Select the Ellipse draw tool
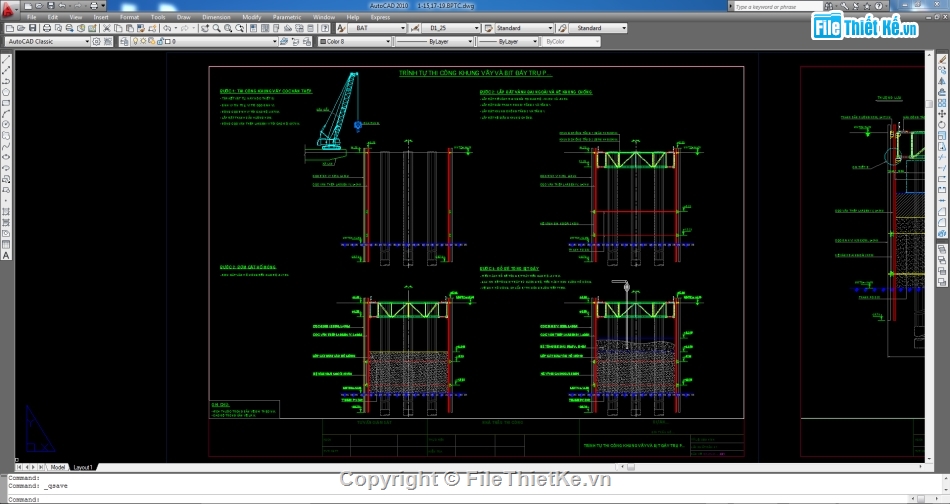The image size is (950, 504). tap(7, 158)
